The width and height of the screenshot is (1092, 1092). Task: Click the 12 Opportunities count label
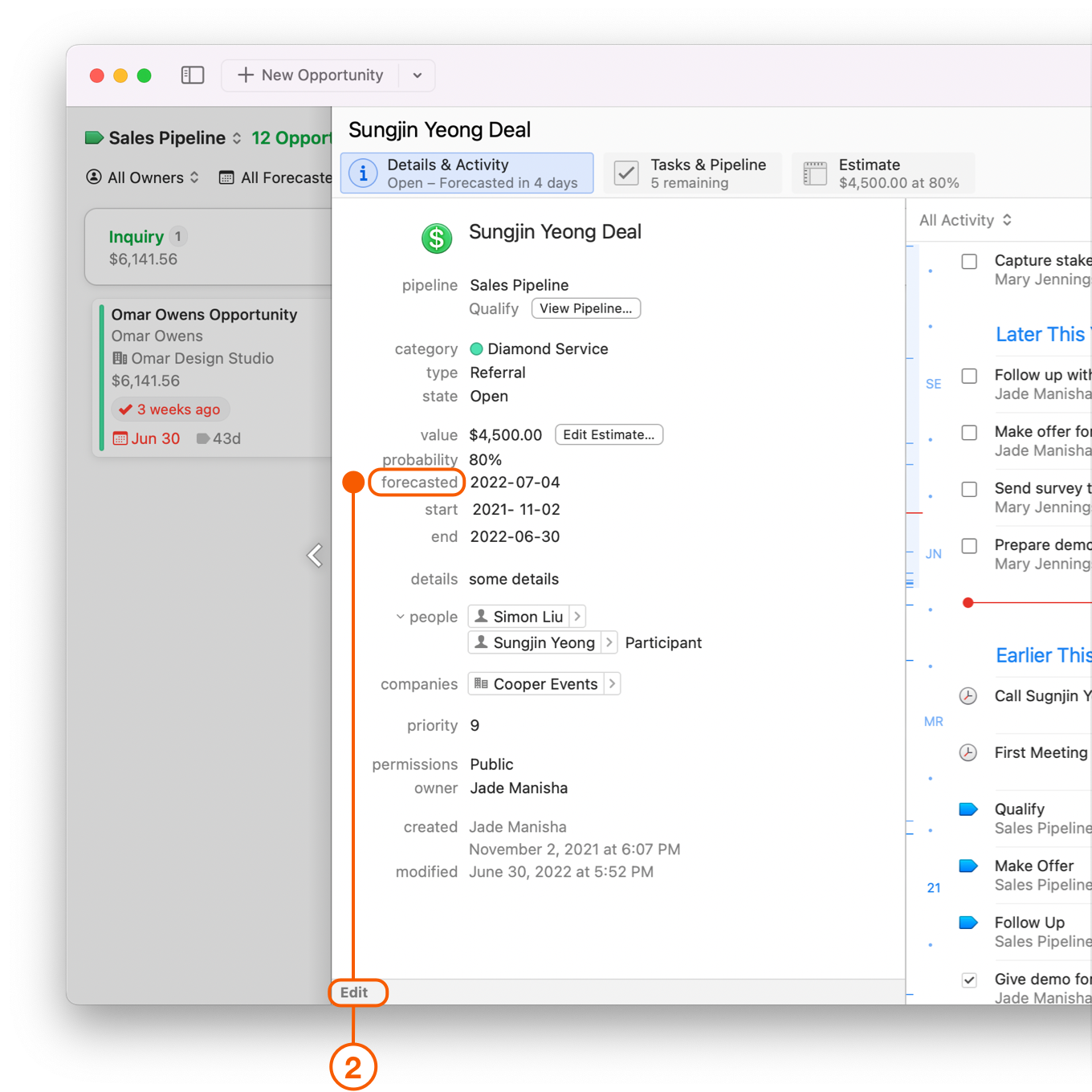point(291,138)
